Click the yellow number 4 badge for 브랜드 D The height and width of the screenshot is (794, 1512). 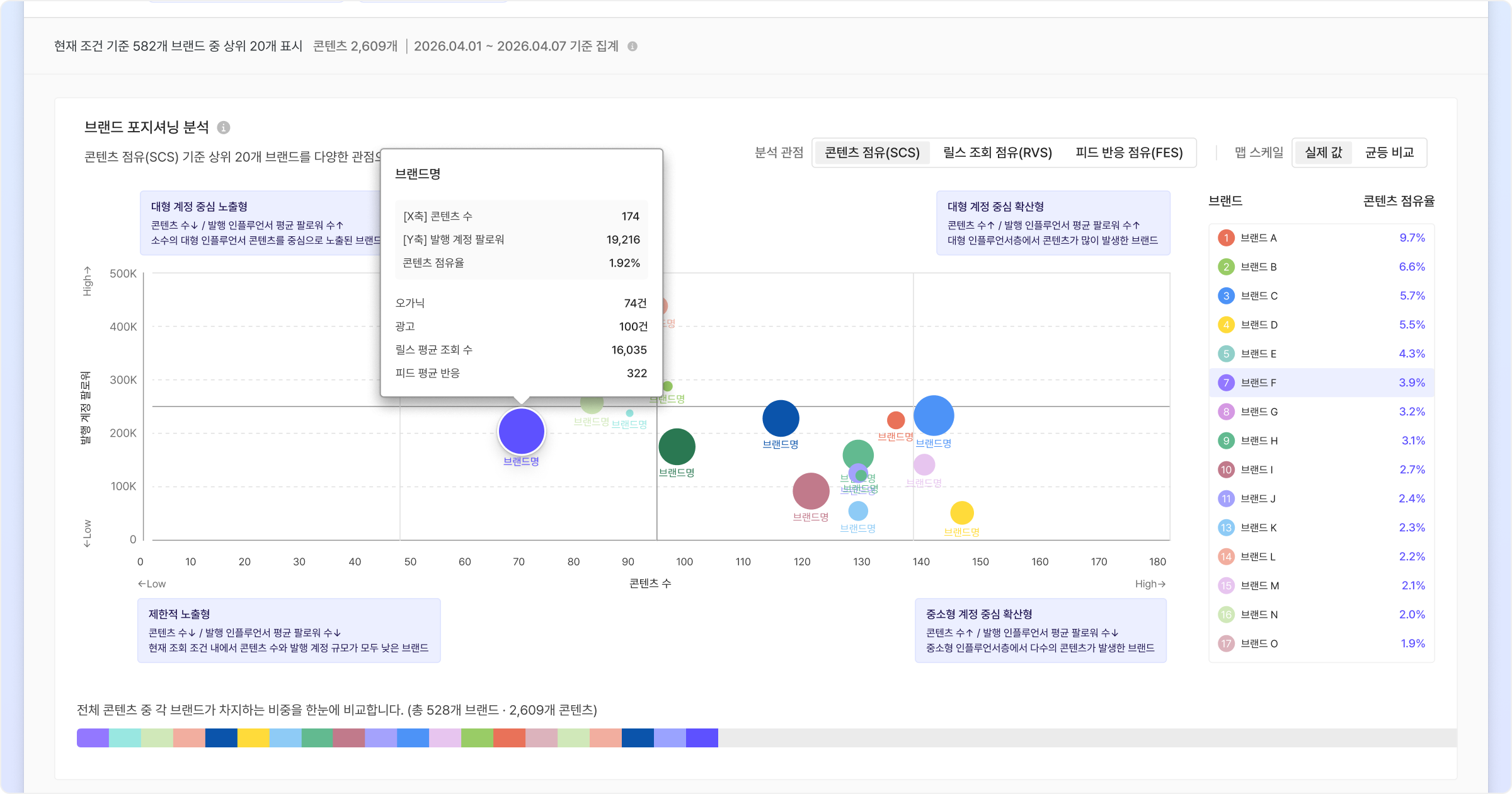point(1226,325)
